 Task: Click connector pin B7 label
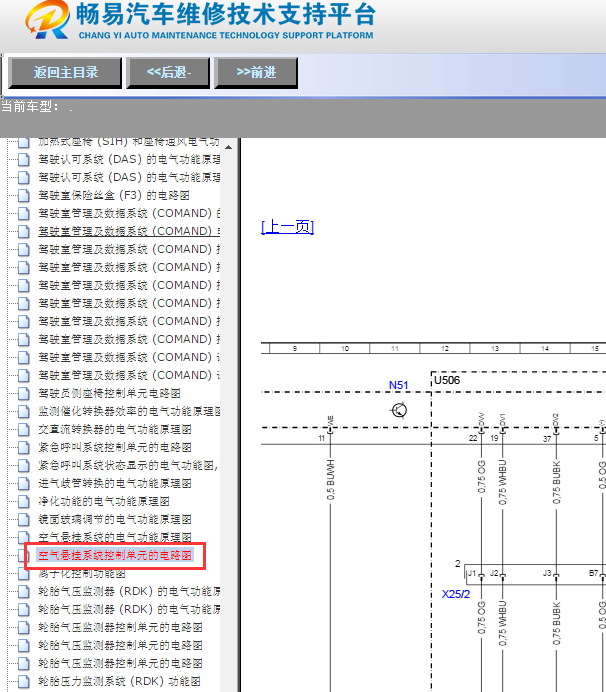click(x=594, y=573)
